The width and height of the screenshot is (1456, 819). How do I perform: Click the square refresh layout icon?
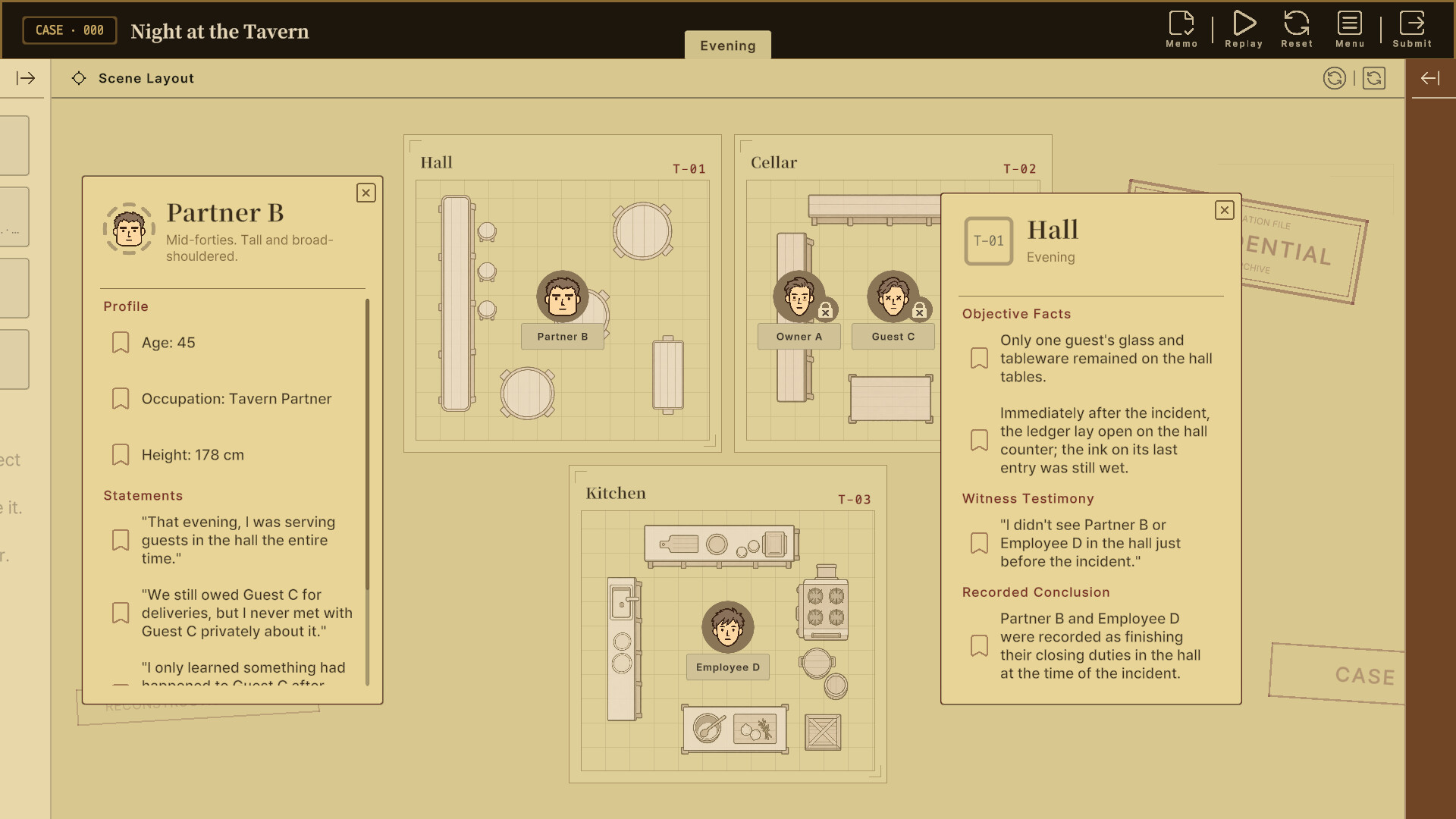(x=1374, y=78)
